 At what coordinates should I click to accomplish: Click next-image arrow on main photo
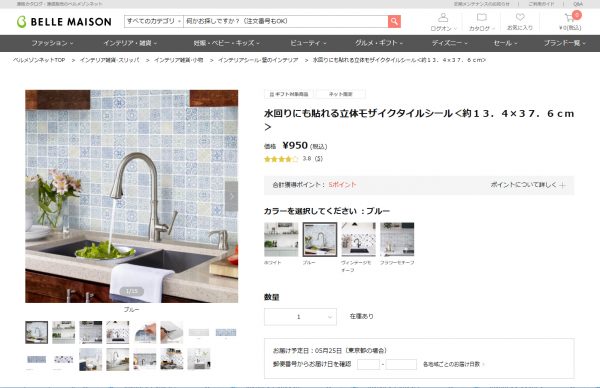click(232, 196)
